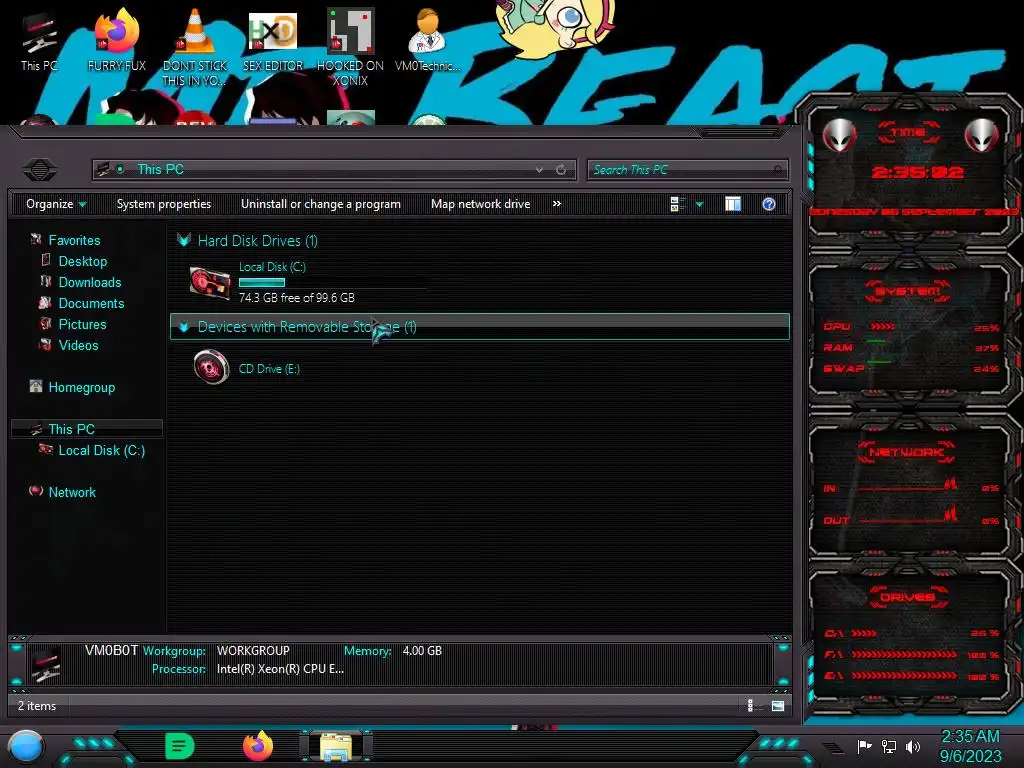
Task: Open Local Disk (C:) in navigation tree
Action: click(x=102, y=450)
